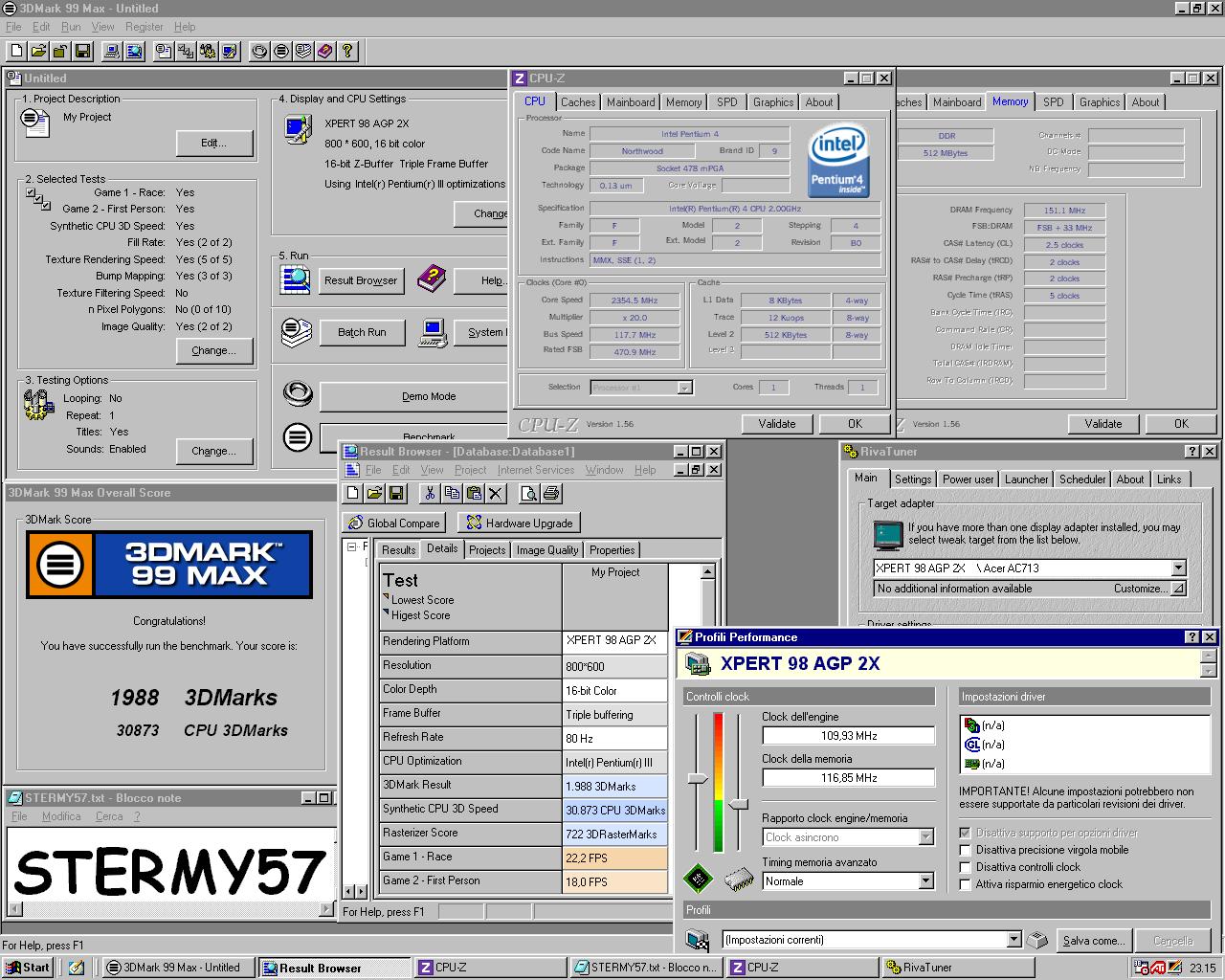1225x980 pixels.
Task: Click the hotkey keyboard icon beside profile dropdown
Action: (1037, 940)
